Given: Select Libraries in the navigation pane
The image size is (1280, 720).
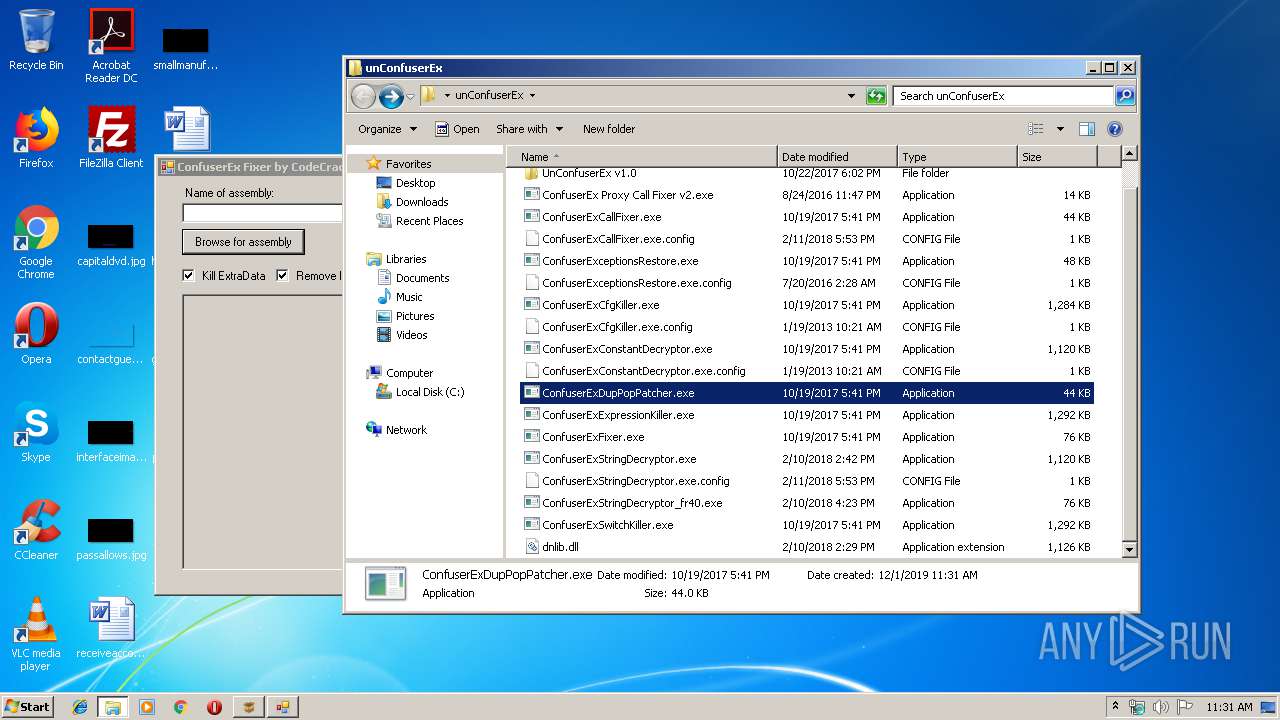Looking at the screenshot, I should 406,259.
